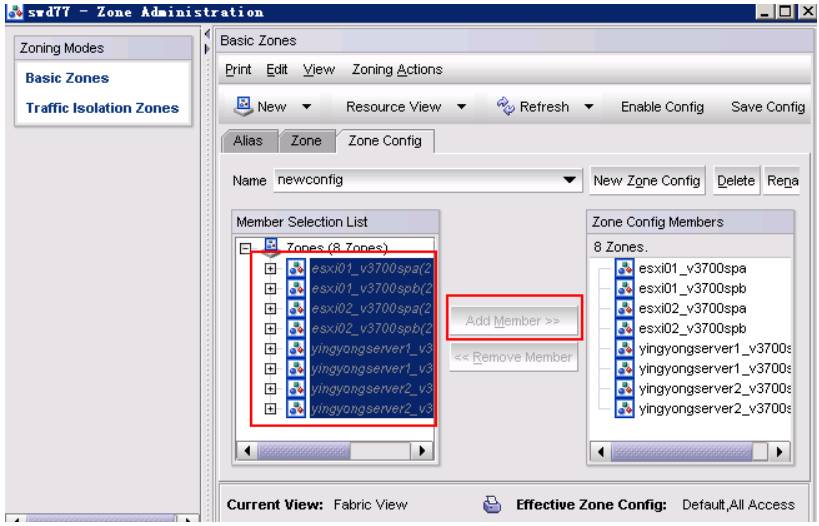Click the Member Selection List scroll right arrow

click(421, 451)
